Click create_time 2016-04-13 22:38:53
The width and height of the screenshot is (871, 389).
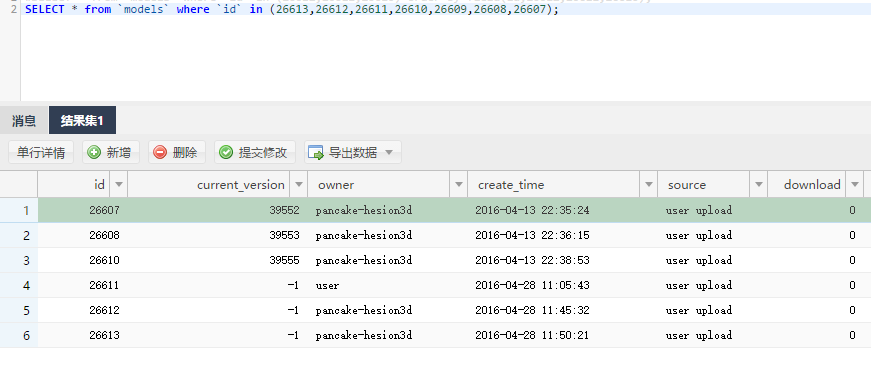532,260
